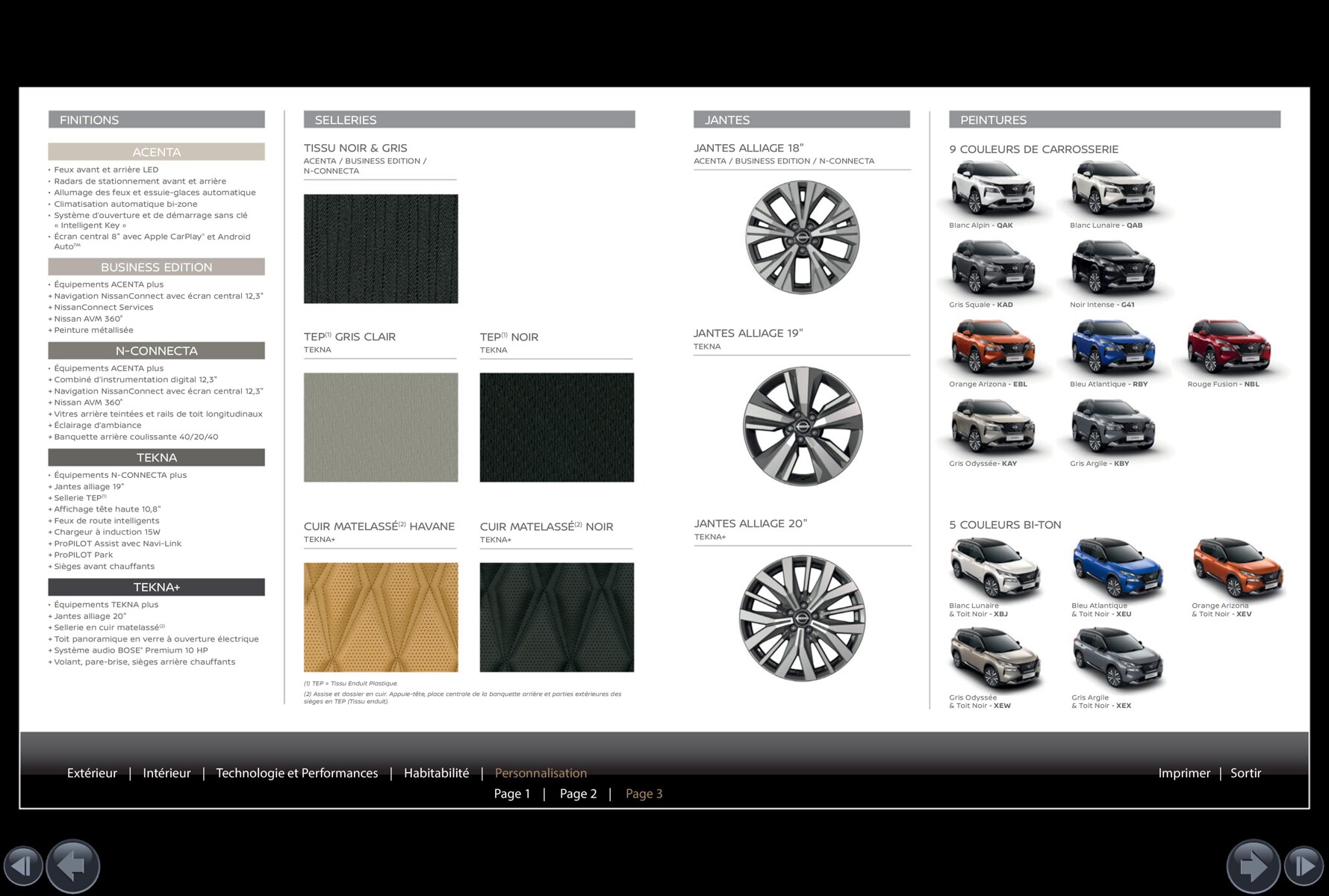This screenshot has width=1329, height=896.
Task: Click the PEINTURES section header
Action: click(1115, 119)
